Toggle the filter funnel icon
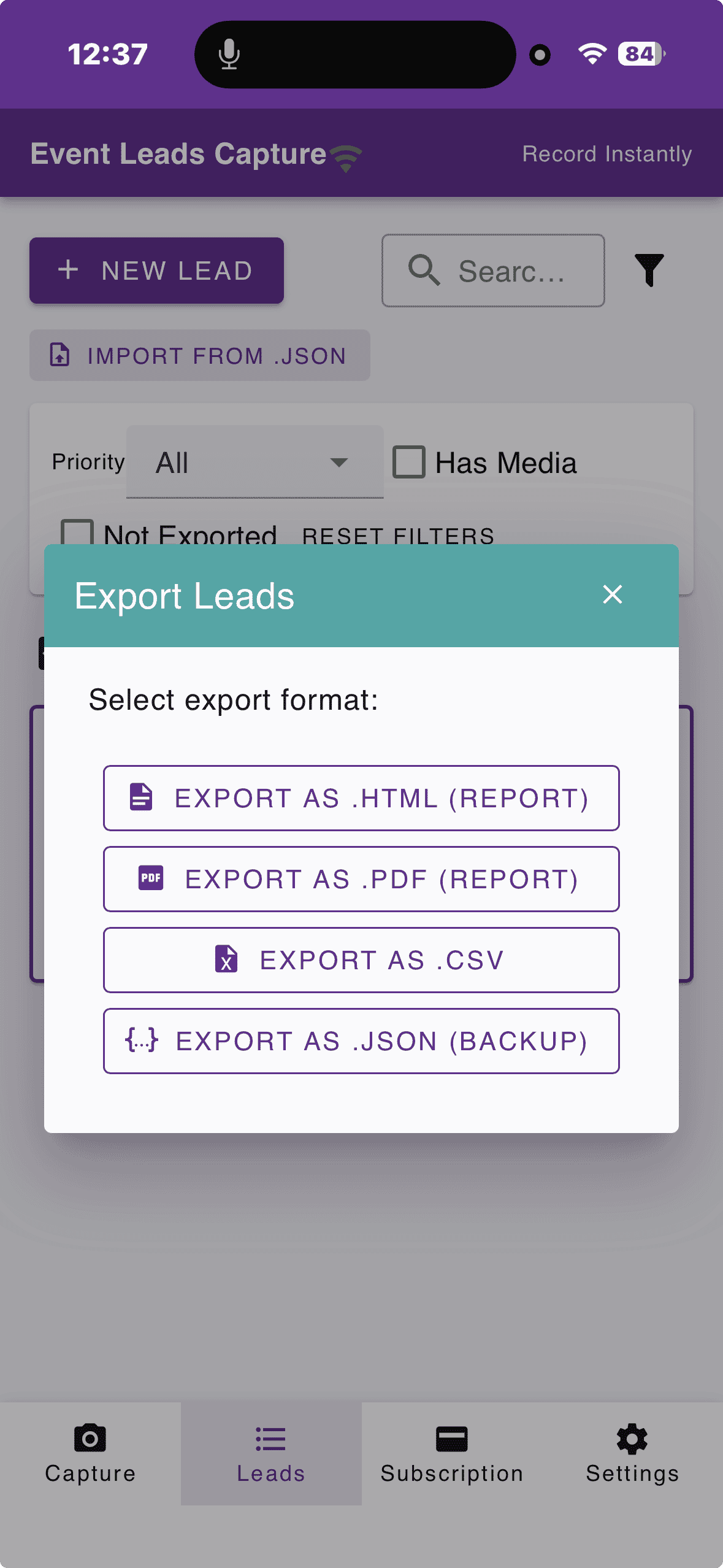Viewport: 723px width, 1568px height. [649, 271]
